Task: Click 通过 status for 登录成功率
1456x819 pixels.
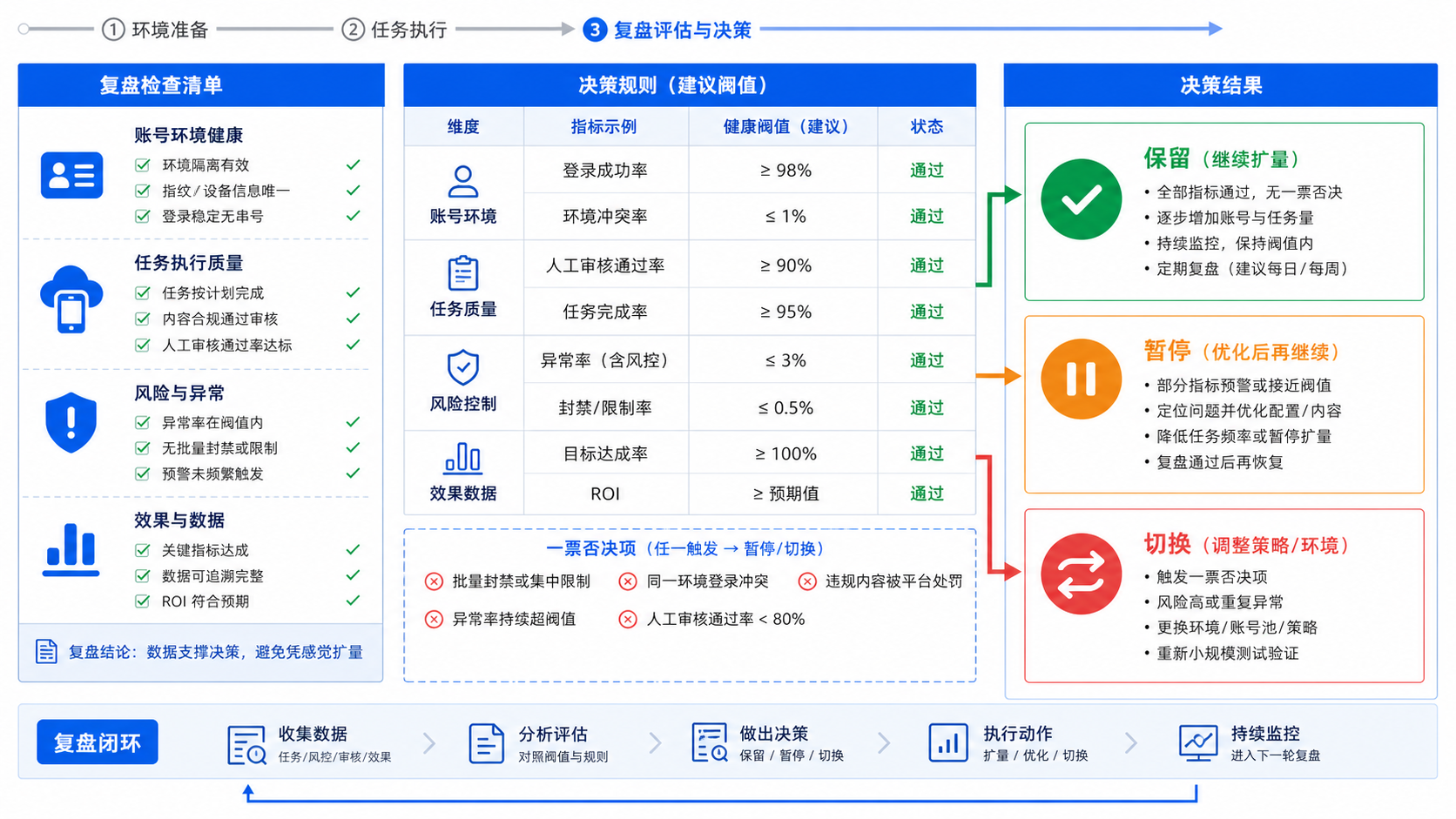Action: pos(927,171)
